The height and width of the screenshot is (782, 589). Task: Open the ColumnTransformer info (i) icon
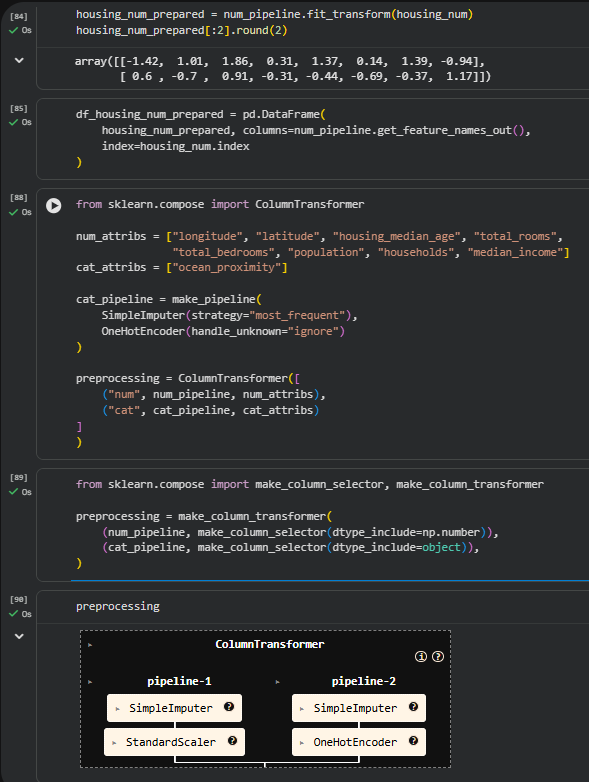(x=421, y=656)
